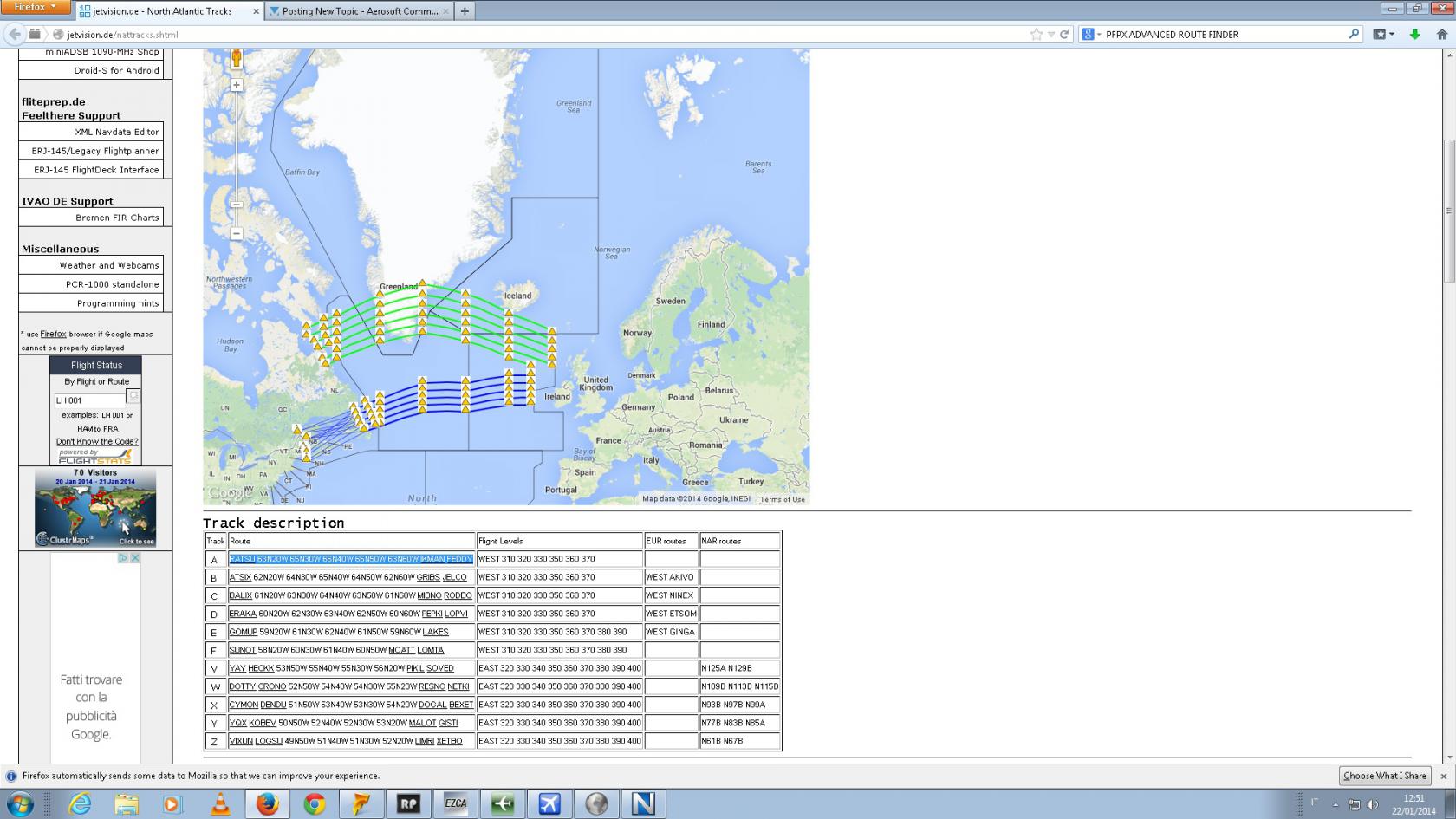Show hidden system tray icons arrow
This screenshot has width=1456, height=819.
1335,804
